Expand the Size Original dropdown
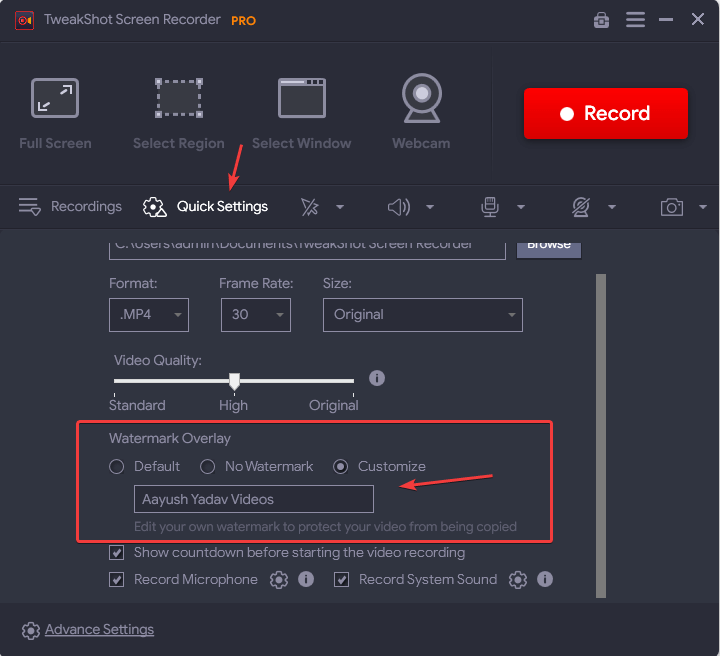This screenshot has width=720, height=656. (421, 315)
